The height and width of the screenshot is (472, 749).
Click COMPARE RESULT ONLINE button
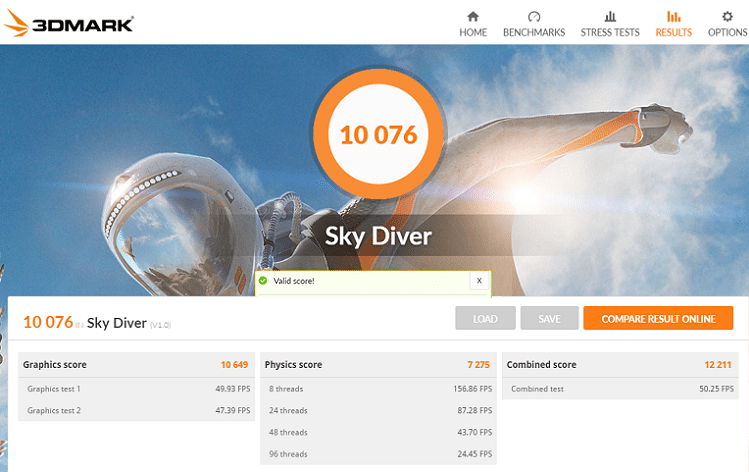pyautogui.click(x=658, y=318)
